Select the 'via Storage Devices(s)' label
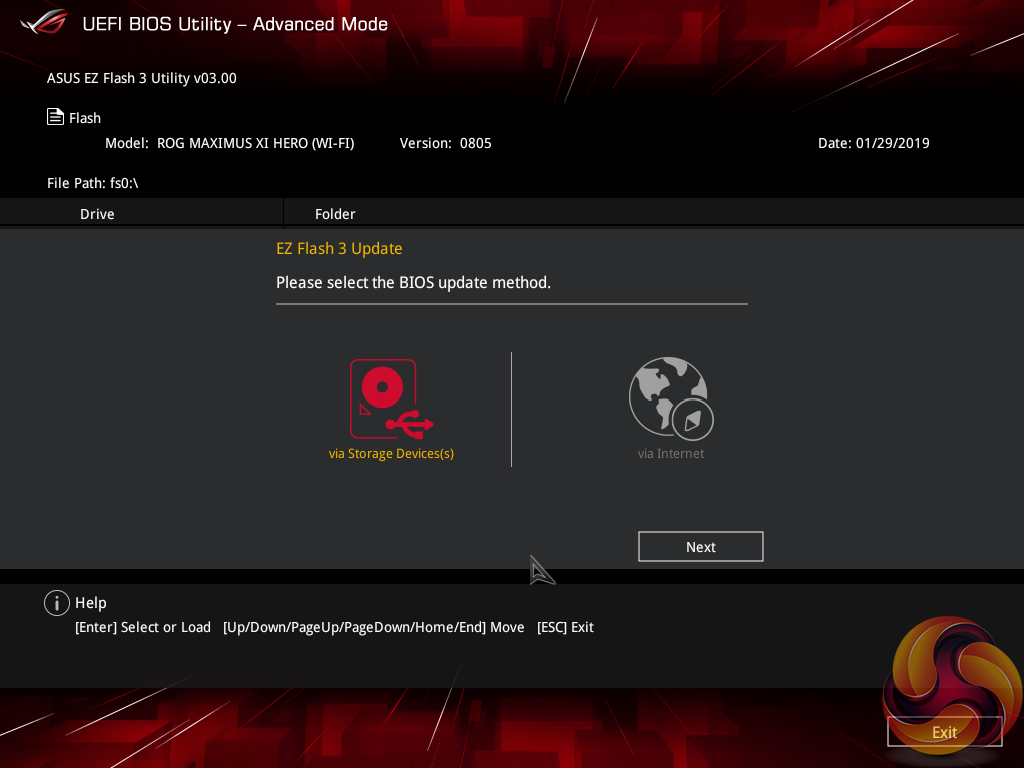1024x768 pixels. click(x=391, y=453)
